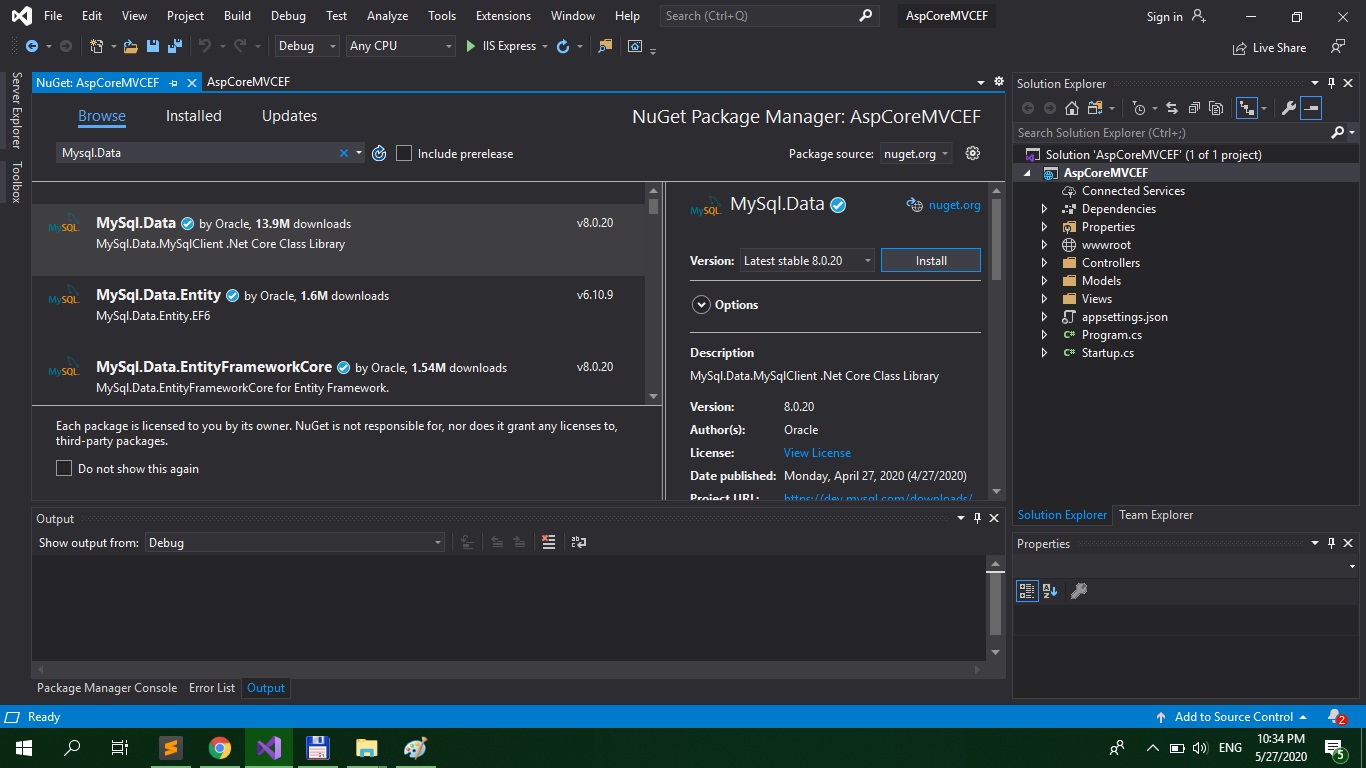Toggle word wrap in Output panel
Viewport: 1366px width, 768px height.
578,542
